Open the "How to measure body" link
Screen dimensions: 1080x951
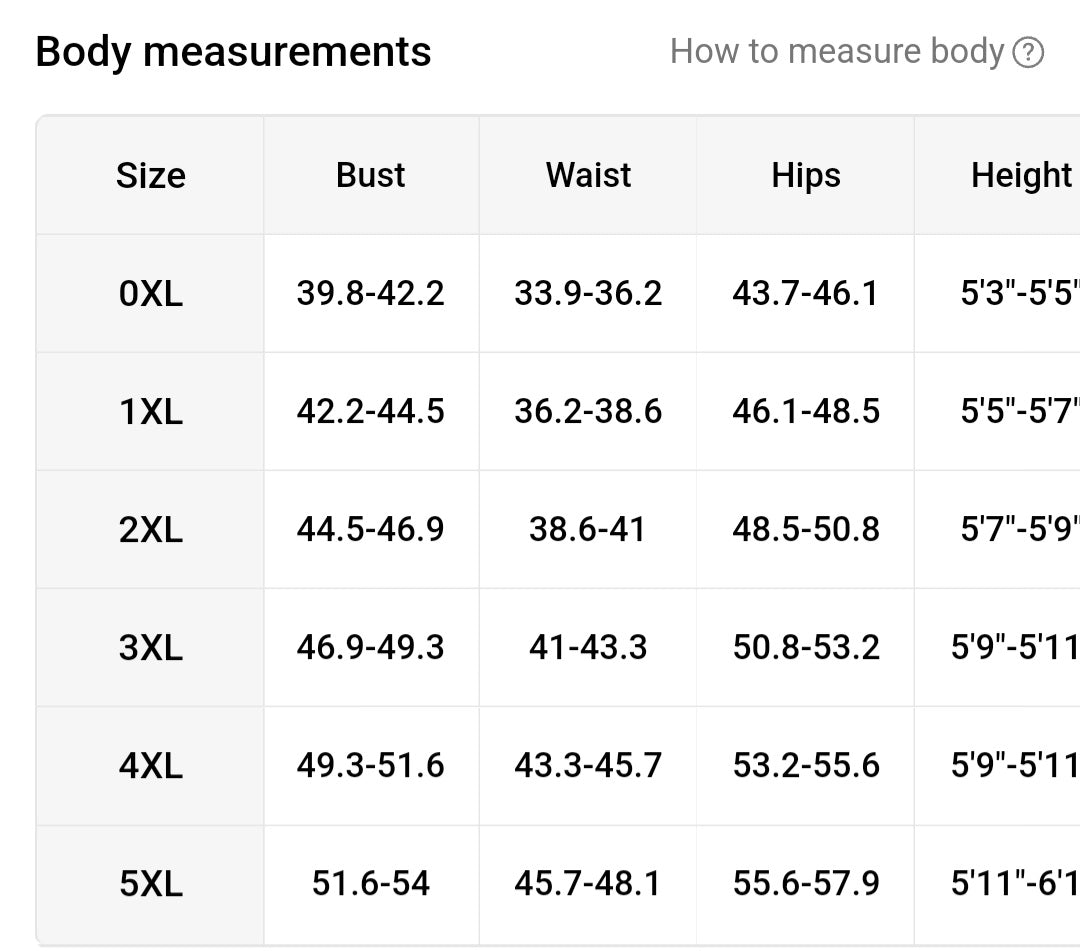[x=836, y=51]
